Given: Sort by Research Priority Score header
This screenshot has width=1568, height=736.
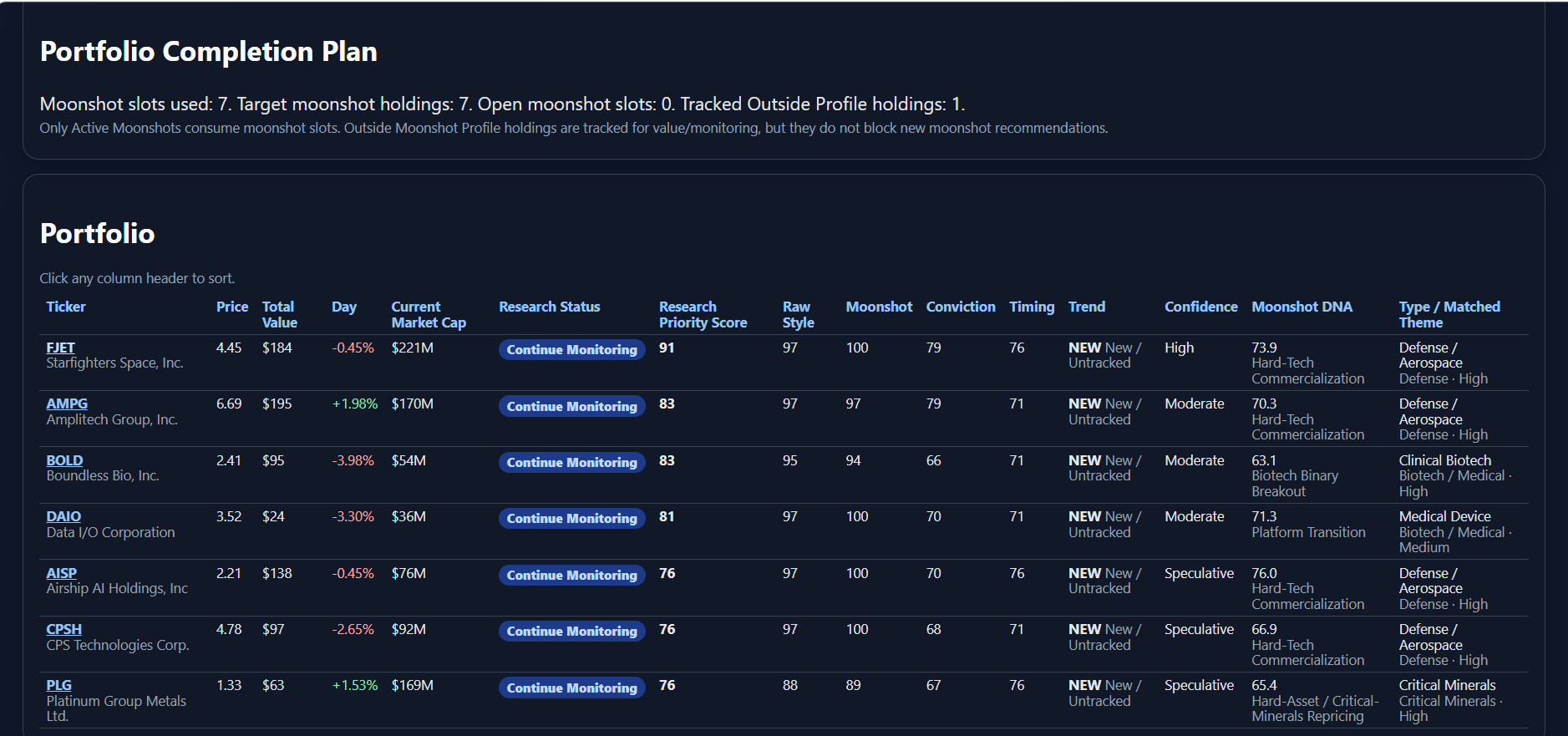Looking at the screenshot, I should [703, 314].
